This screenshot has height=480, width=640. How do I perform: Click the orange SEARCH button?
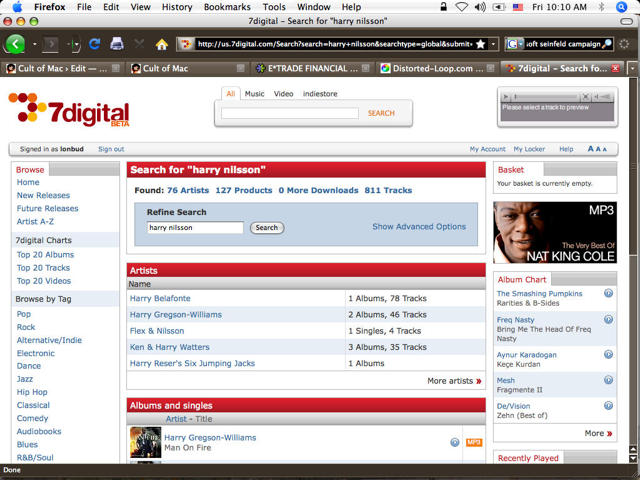(381, 113)
